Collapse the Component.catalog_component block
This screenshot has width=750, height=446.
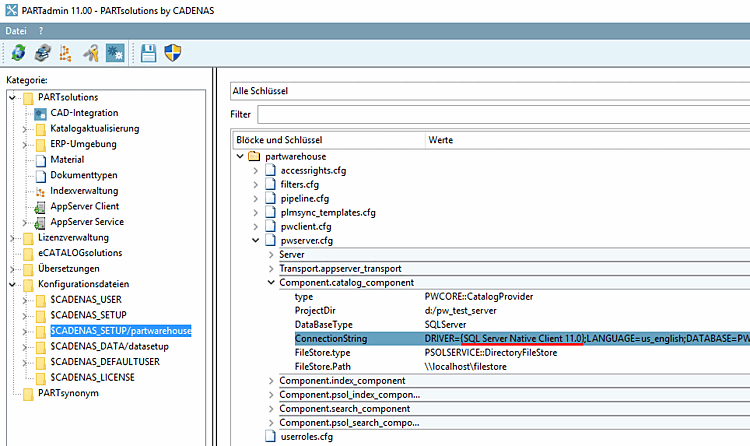click(x=271, y=283)
